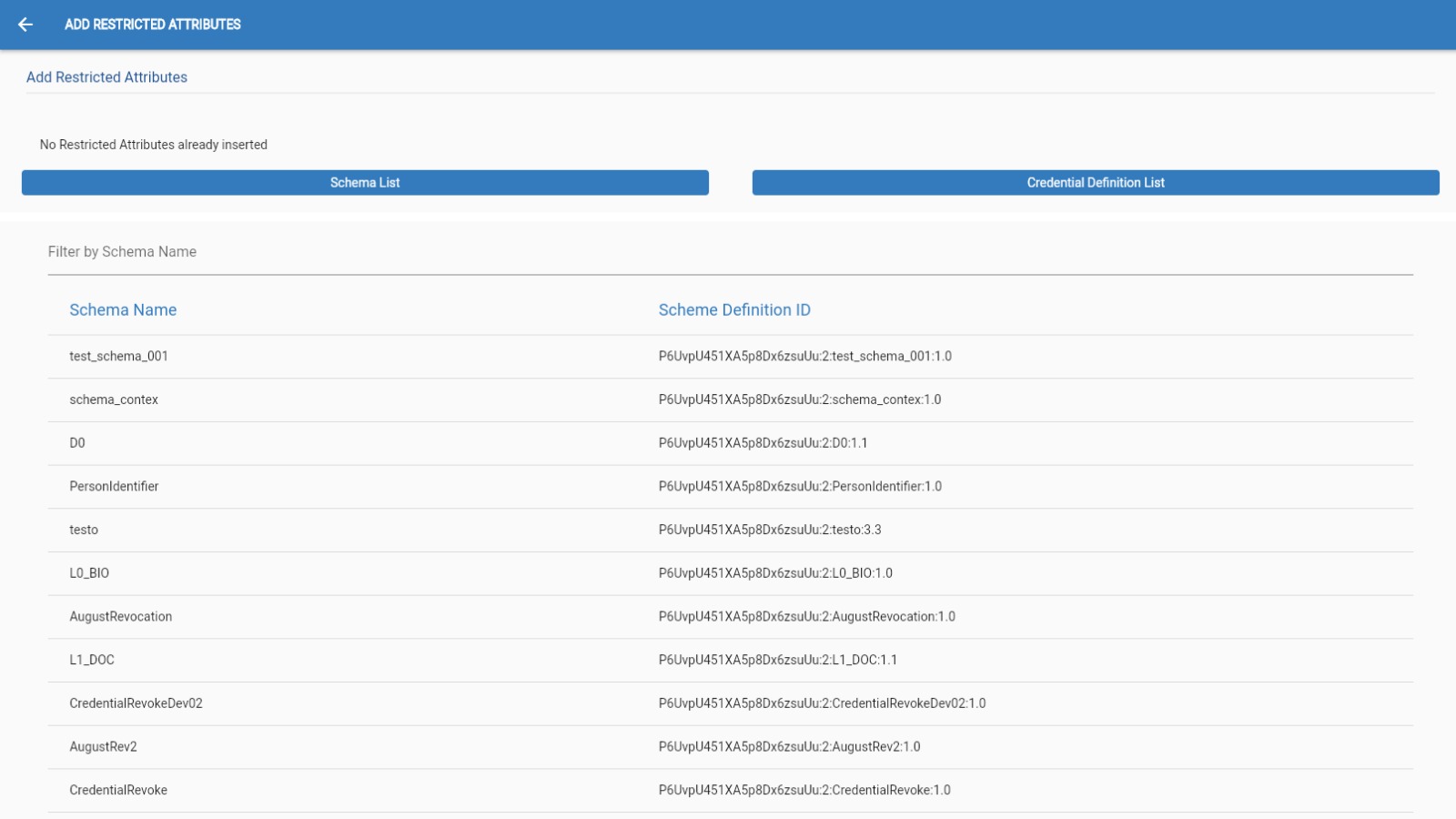Screen dimensions: 1456x819
Task: Click the AugustRevocation:1.0 definition ID
Action: tap(807, 617)
